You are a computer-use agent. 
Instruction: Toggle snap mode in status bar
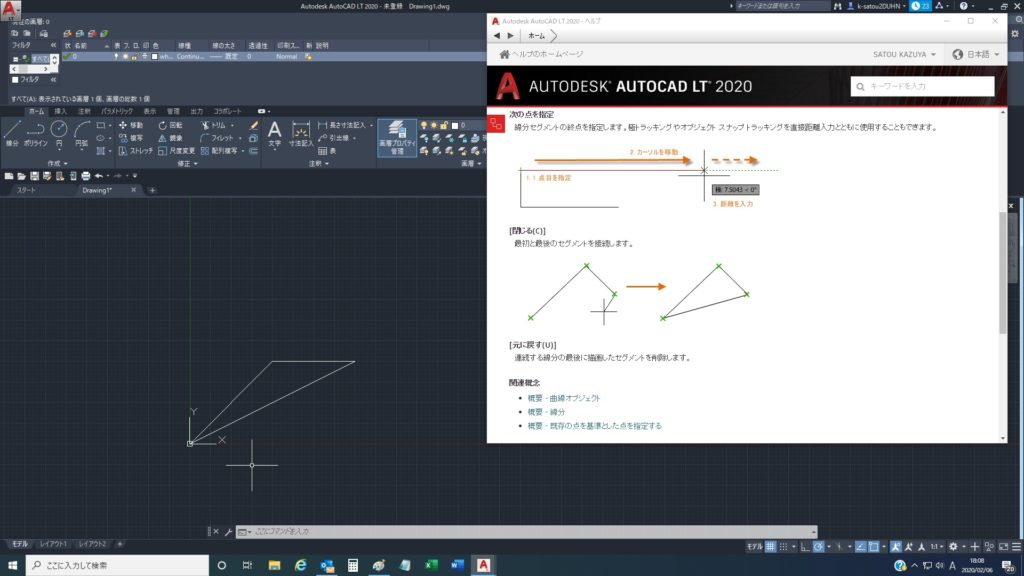coord(783,547)
